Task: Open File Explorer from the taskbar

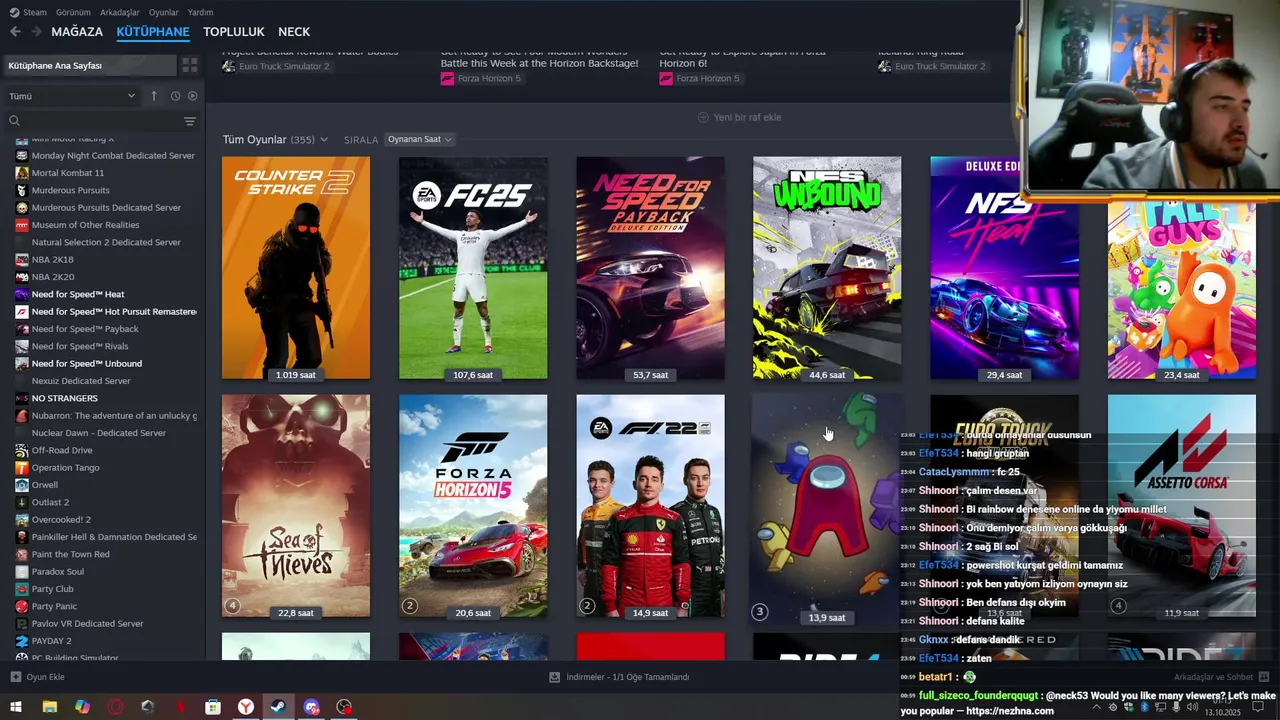Action: point(49,707)
